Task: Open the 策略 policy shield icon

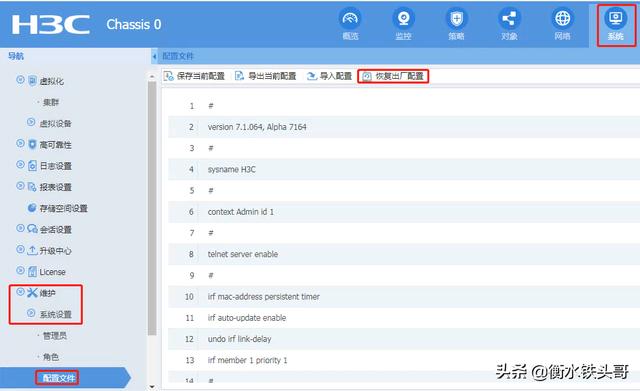Action: [x=456, y=18]
